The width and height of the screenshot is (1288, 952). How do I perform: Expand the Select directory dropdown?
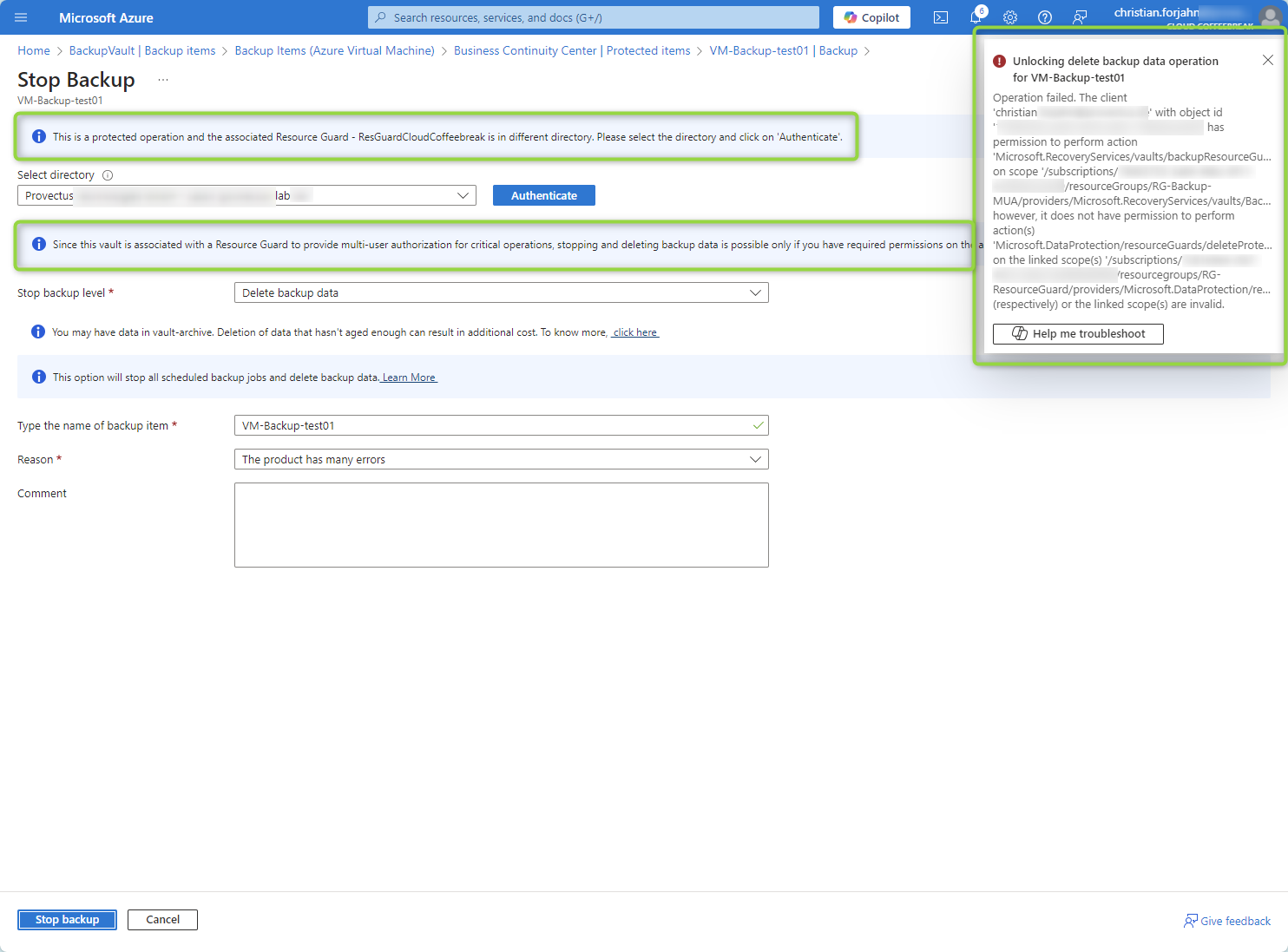click(246, 195)
